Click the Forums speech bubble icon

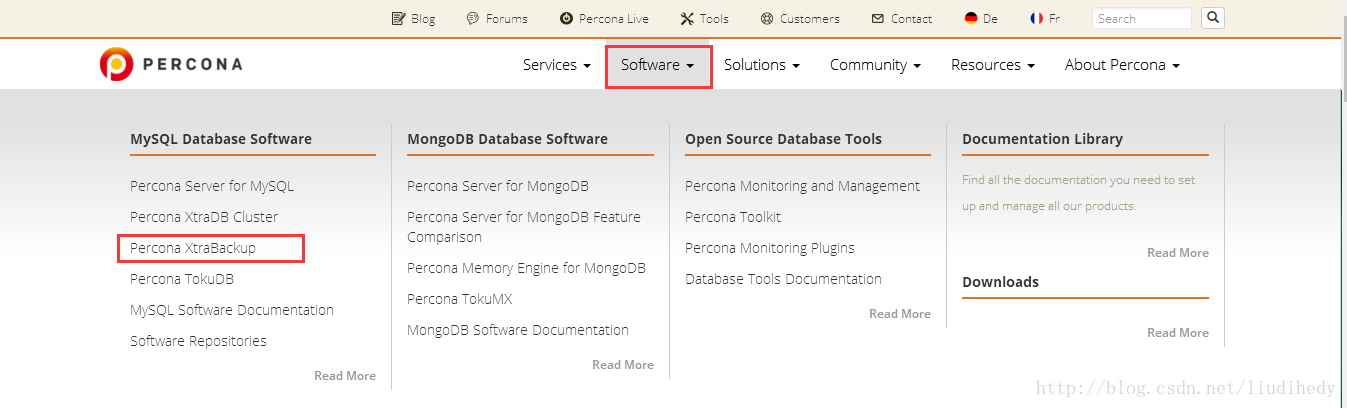[x=473, y=18]
